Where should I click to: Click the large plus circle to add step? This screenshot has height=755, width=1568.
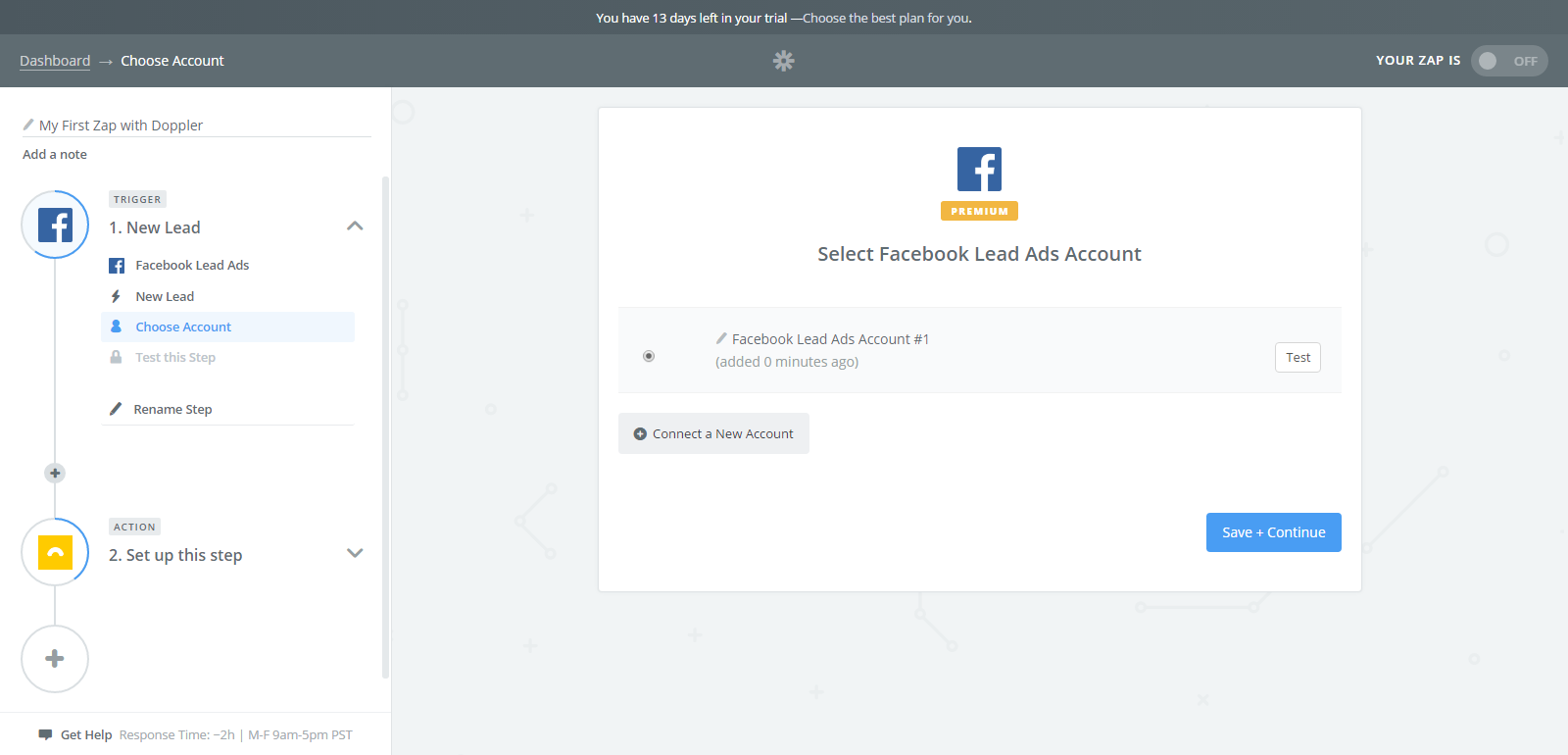click(55, 659)
